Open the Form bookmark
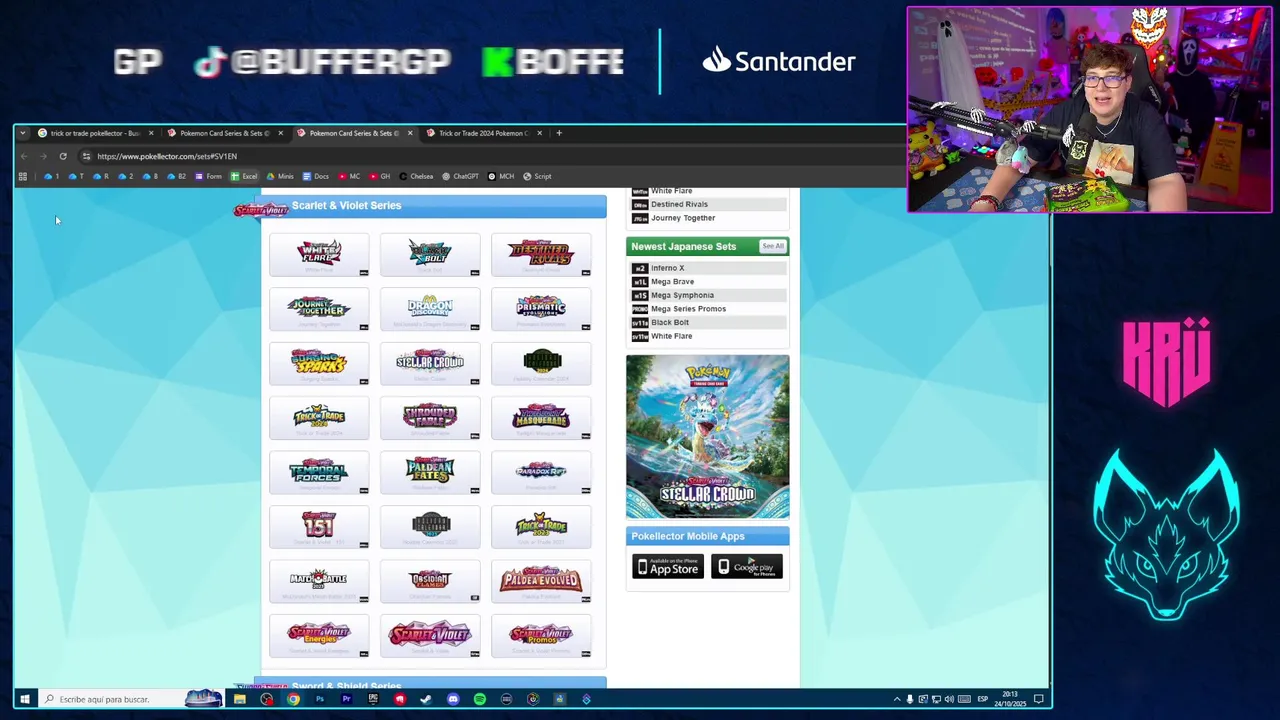 tap(208, 177)
